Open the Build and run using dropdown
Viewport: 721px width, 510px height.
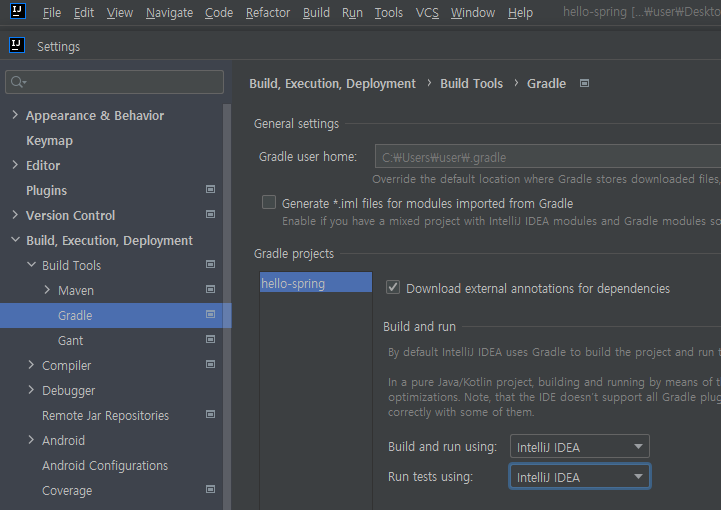click(x=579, y=447)
